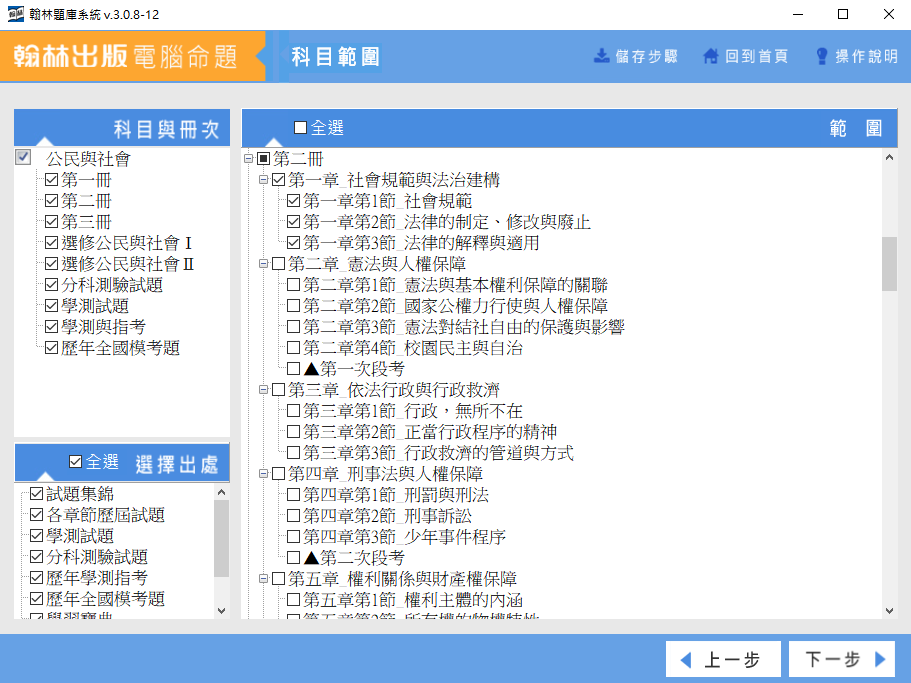The height and width of the screenshot is (683, 911).
Task: Toggle the 全選 checkbox in the 範圍 header
Action: click(300, 127)
